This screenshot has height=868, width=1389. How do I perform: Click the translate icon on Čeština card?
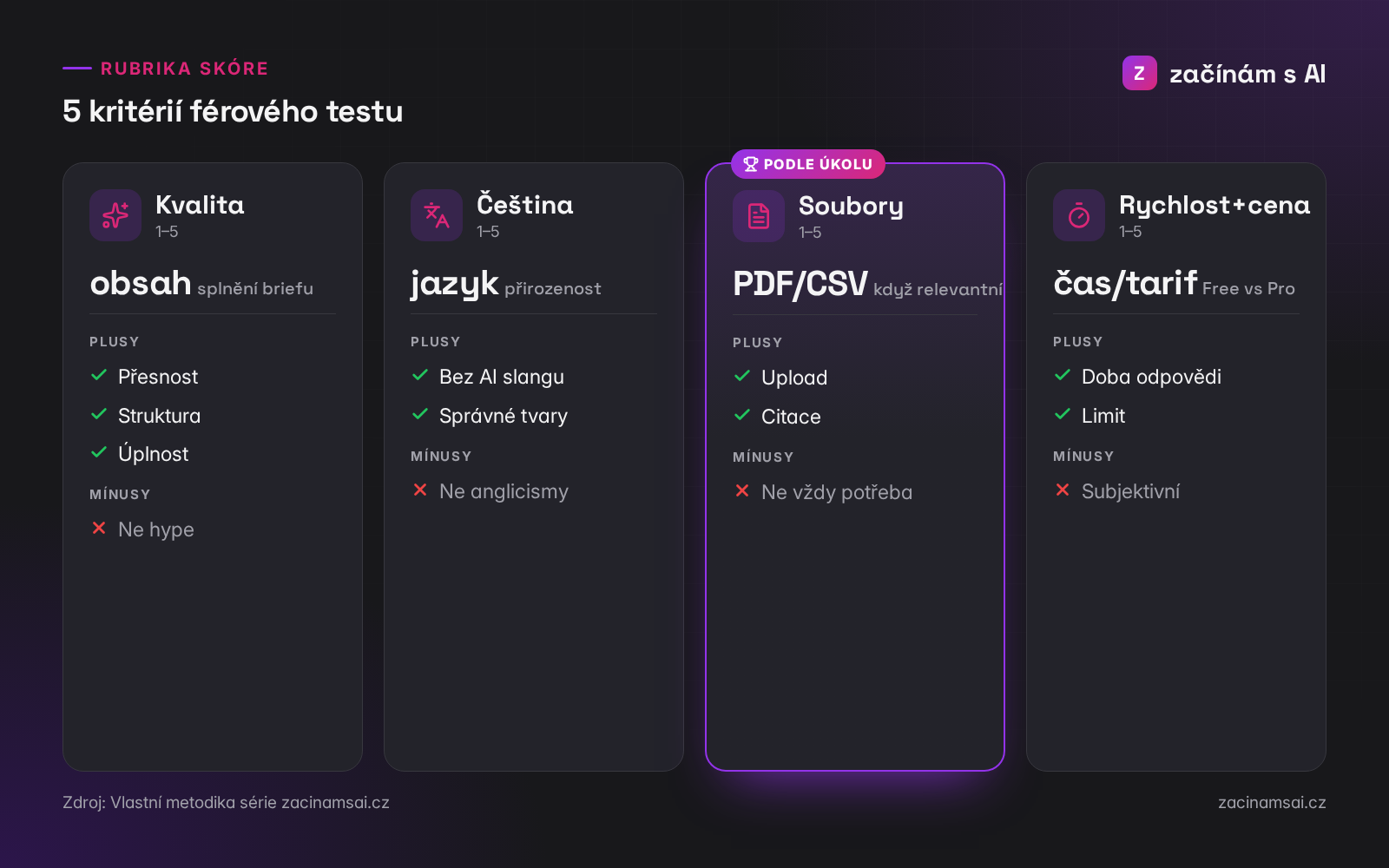437,215
